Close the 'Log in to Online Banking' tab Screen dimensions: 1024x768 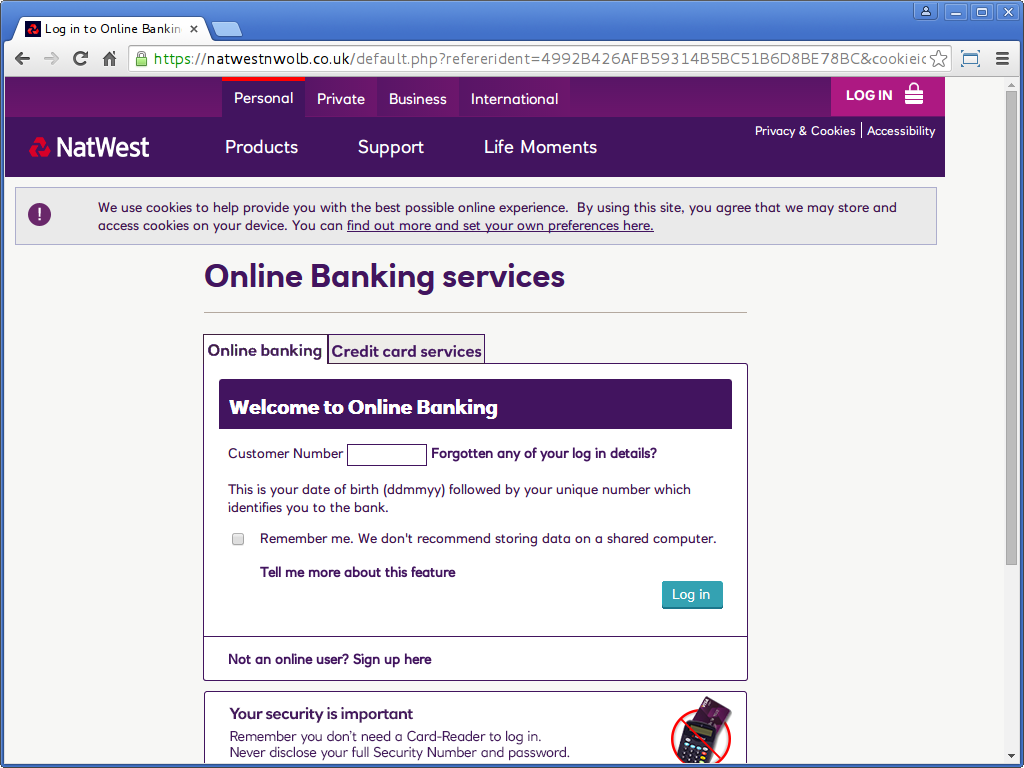pos(194,29)
